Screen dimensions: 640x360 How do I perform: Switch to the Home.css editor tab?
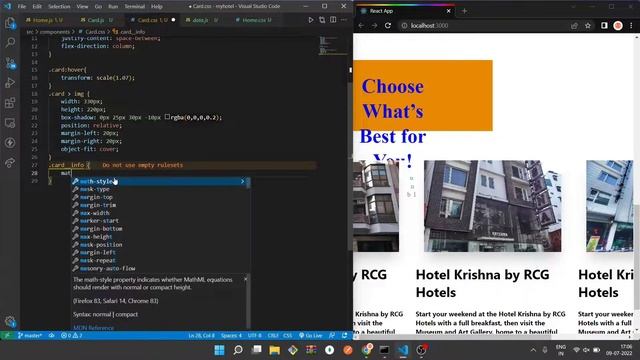253,20
